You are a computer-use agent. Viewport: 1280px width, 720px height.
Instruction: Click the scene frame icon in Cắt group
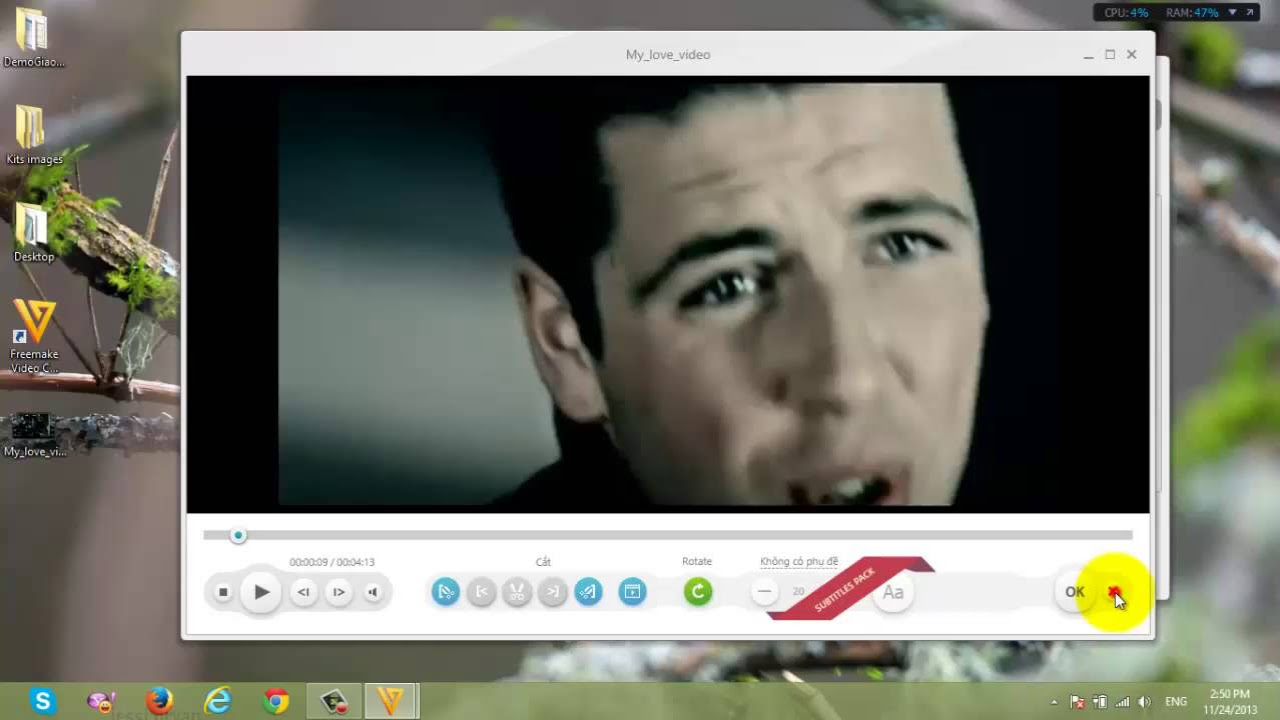click(x=632, y=592)
